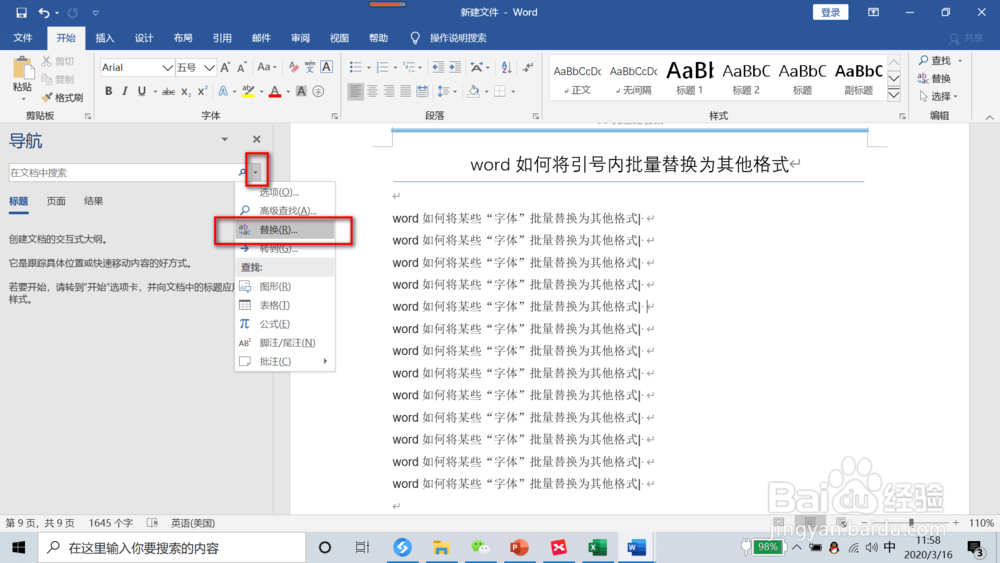This screenshot has width=1000, height=563.
Task: Center the paragraph text
Action: (372, 91)
